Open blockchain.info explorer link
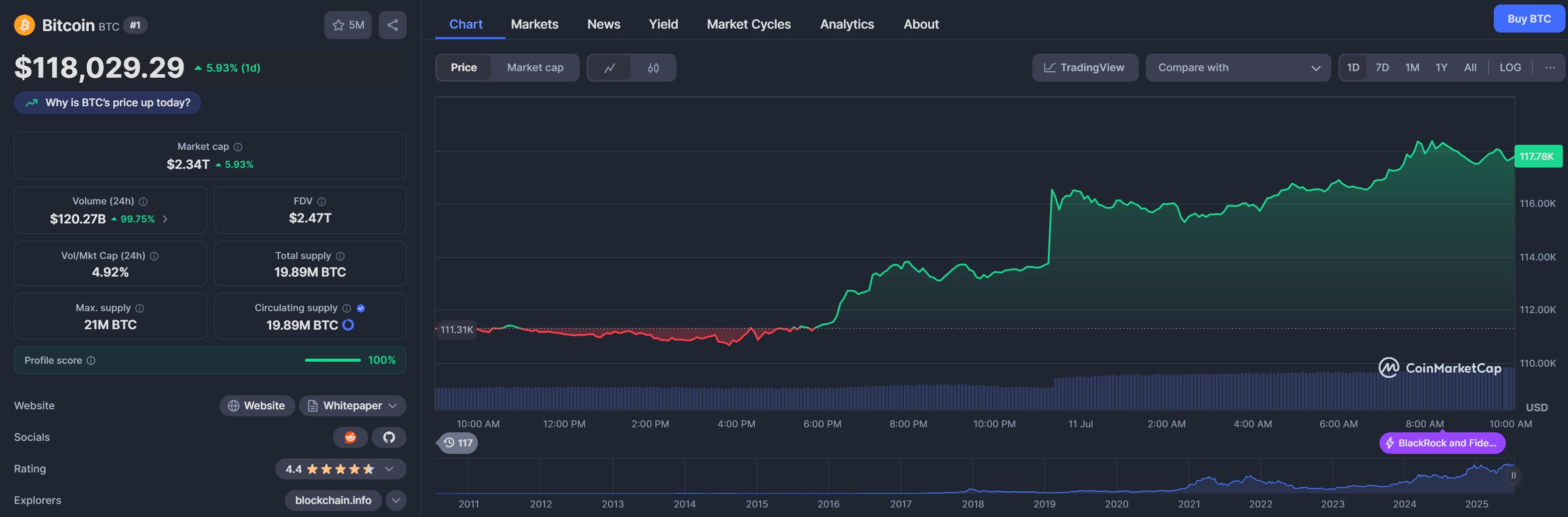Screen dimensions: 1568x517 [x=333, y=500]
